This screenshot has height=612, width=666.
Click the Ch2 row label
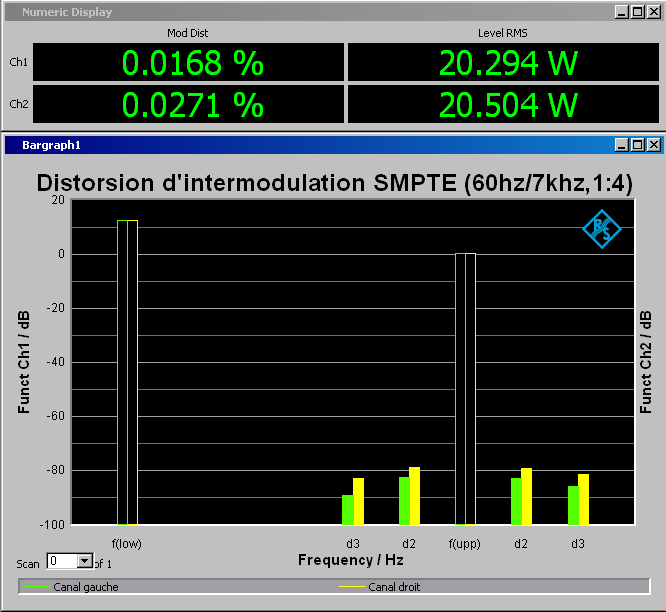tap(19, 104)
